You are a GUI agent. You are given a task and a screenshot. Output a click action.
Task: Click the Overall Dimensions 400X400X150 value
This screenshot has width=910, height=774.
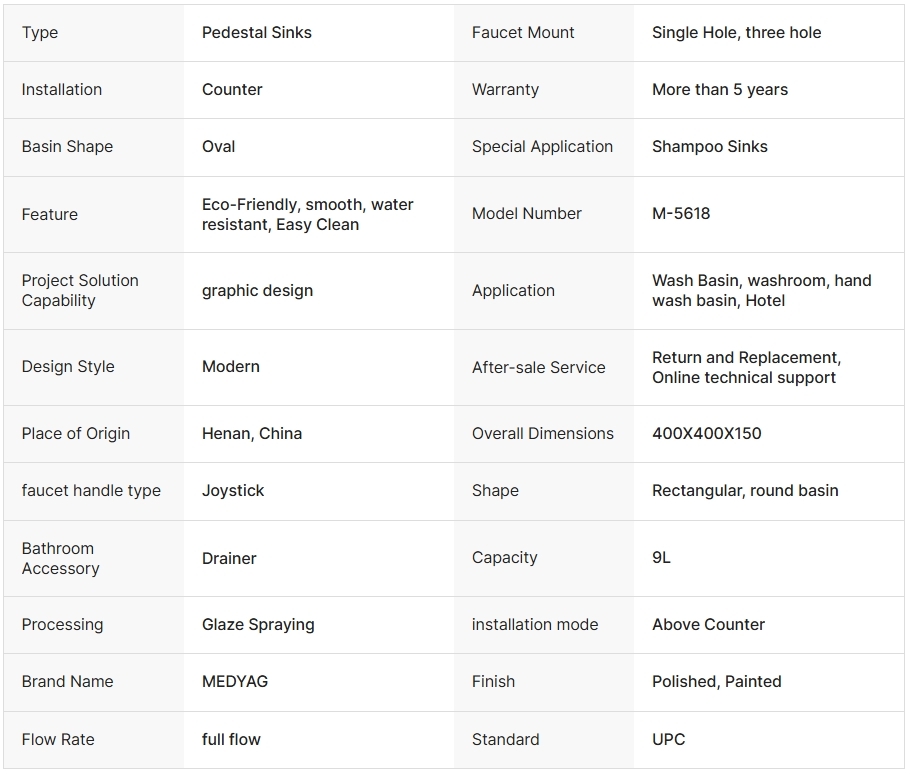(707, 433)
